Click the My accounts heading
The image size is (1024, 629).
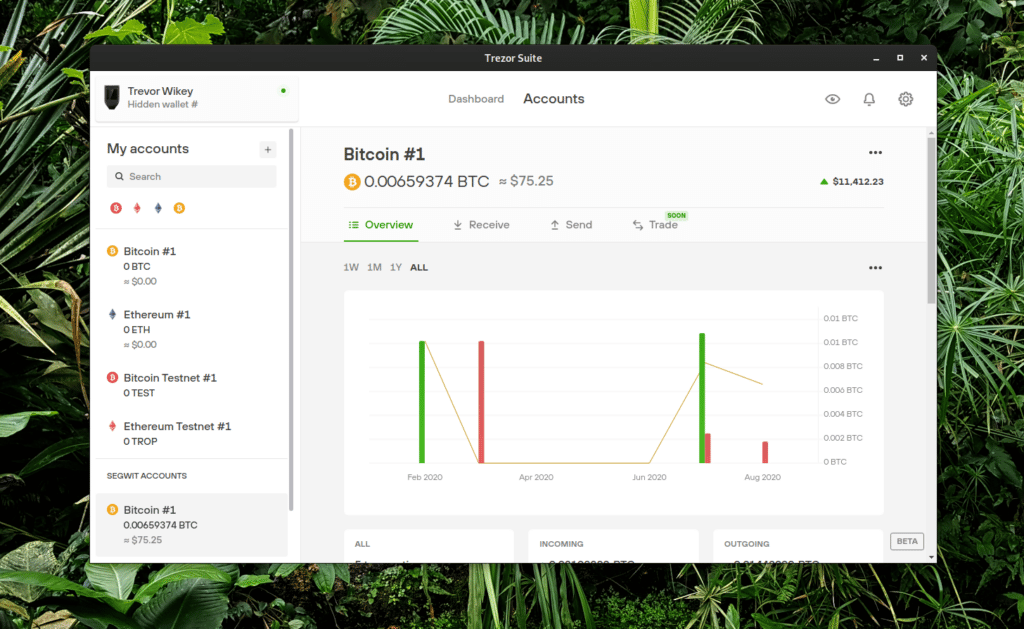[148, 149]
